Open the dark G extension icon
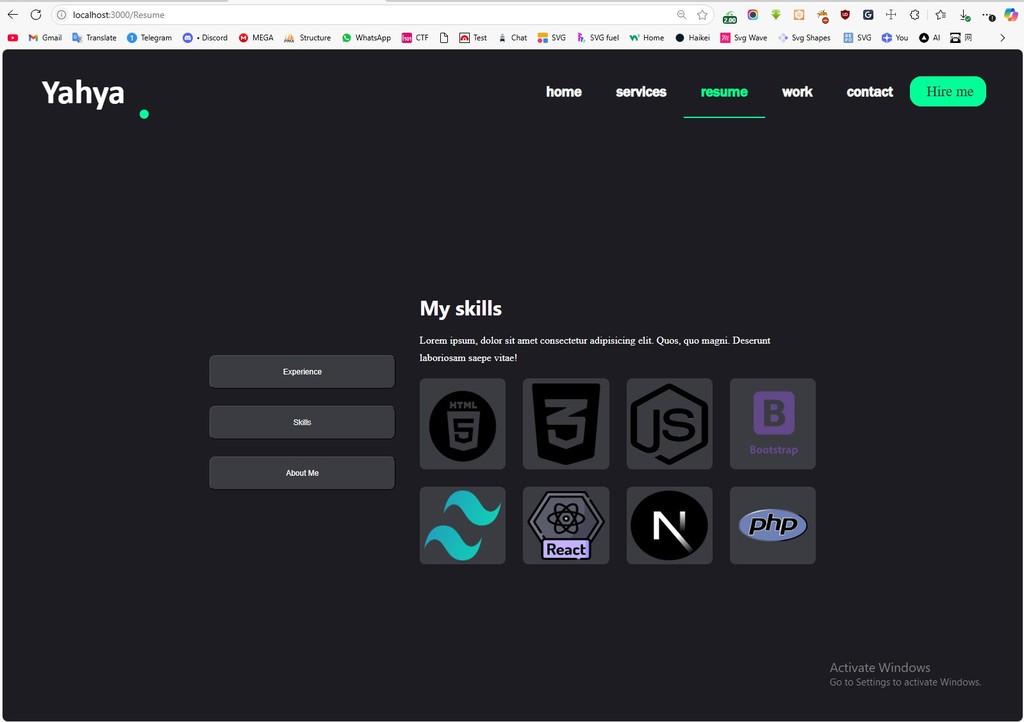The height and width of the screenshot is (722, 1024). [x=868, y=14]
